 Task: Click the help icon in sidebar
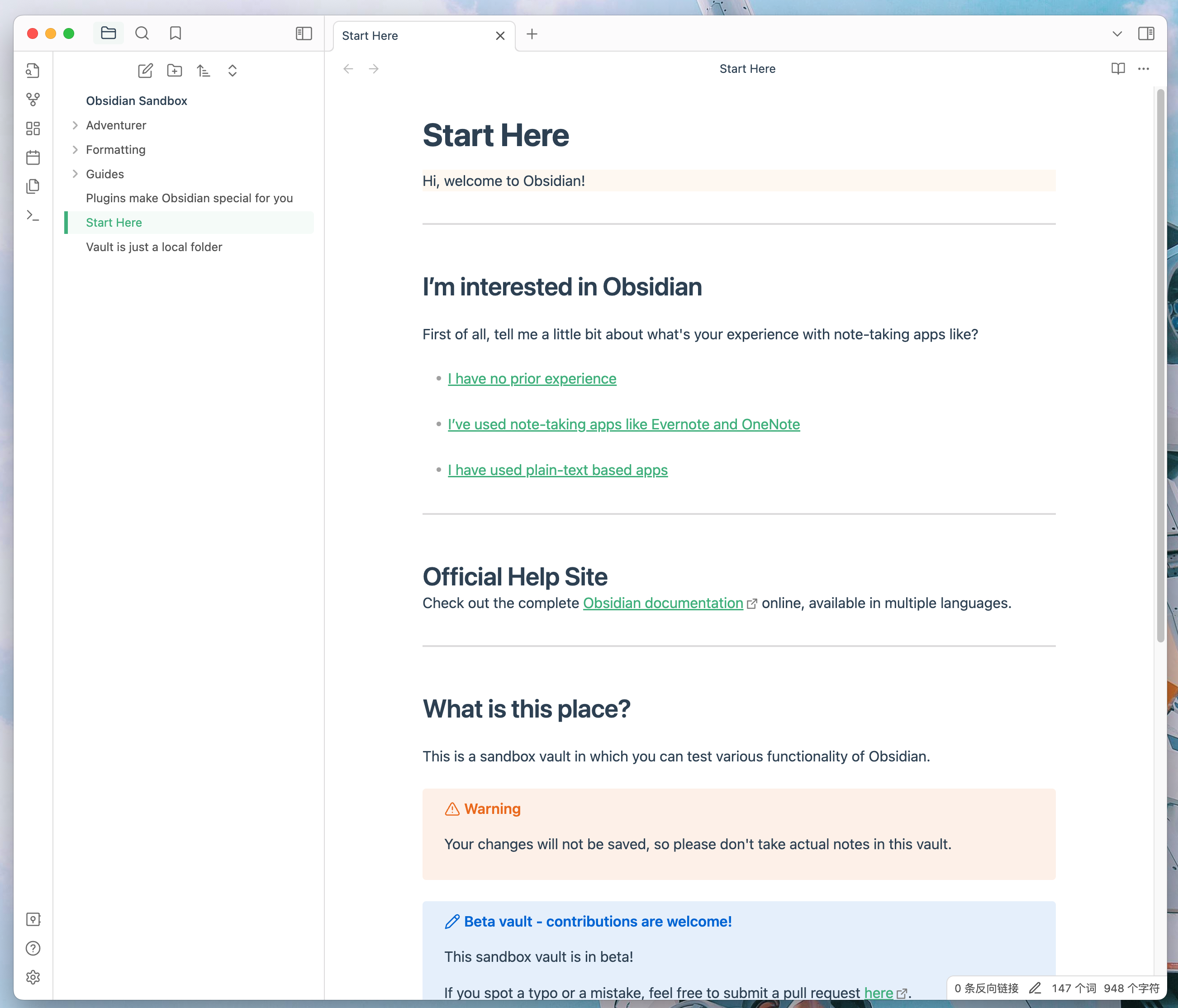[32, 948]
